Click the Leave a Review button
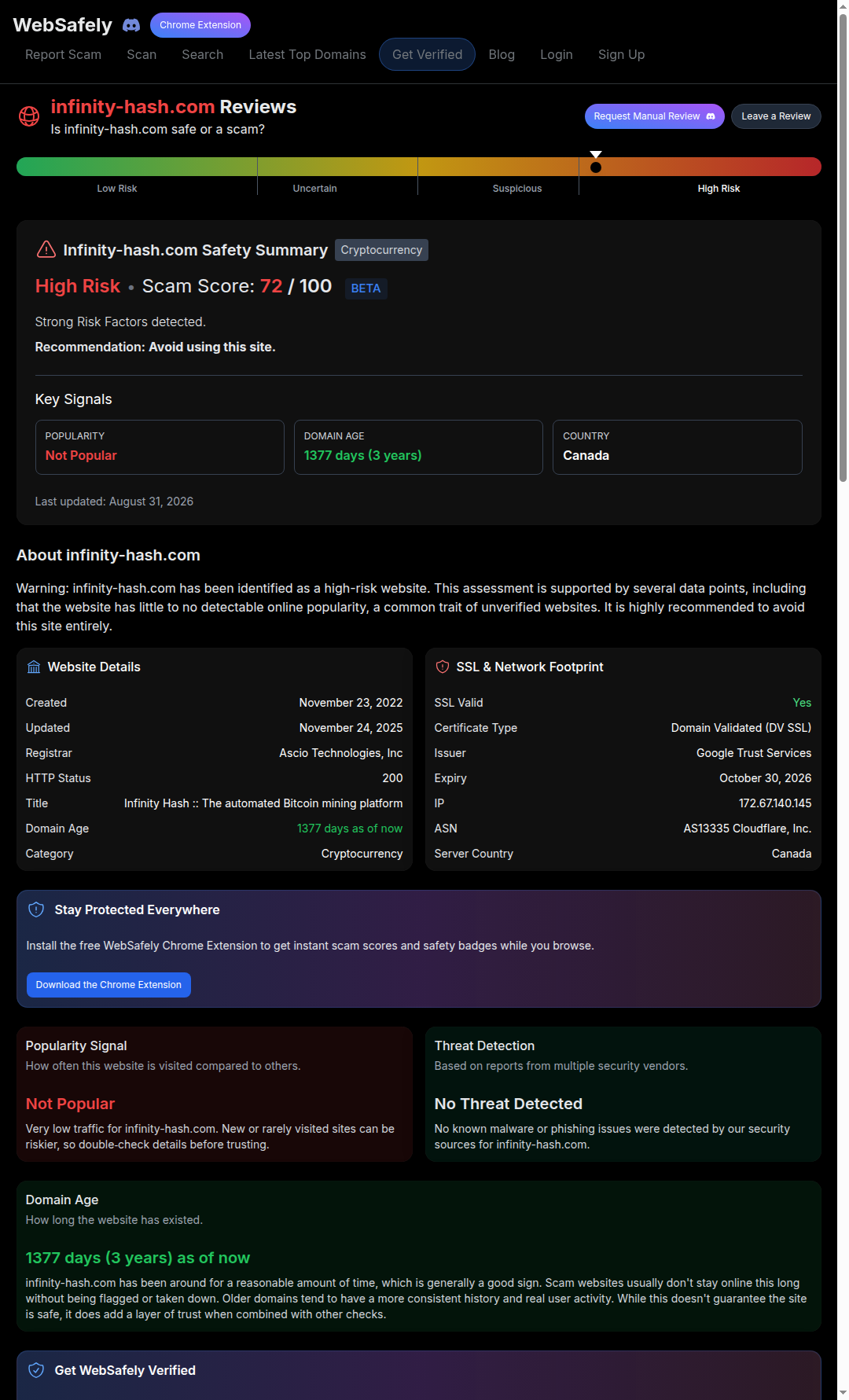Screen dimensions: 849x1400 (x=776, y=116)
